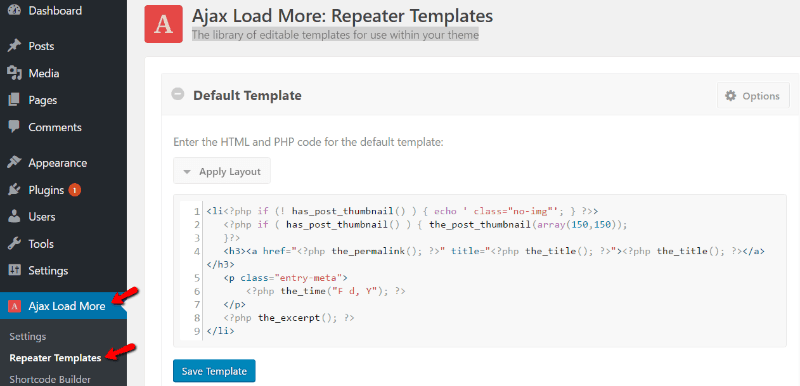Viewport: 800px width, 386px height.
Task: Click the Appearance paintbrush icon
Action: click(14, 163)
